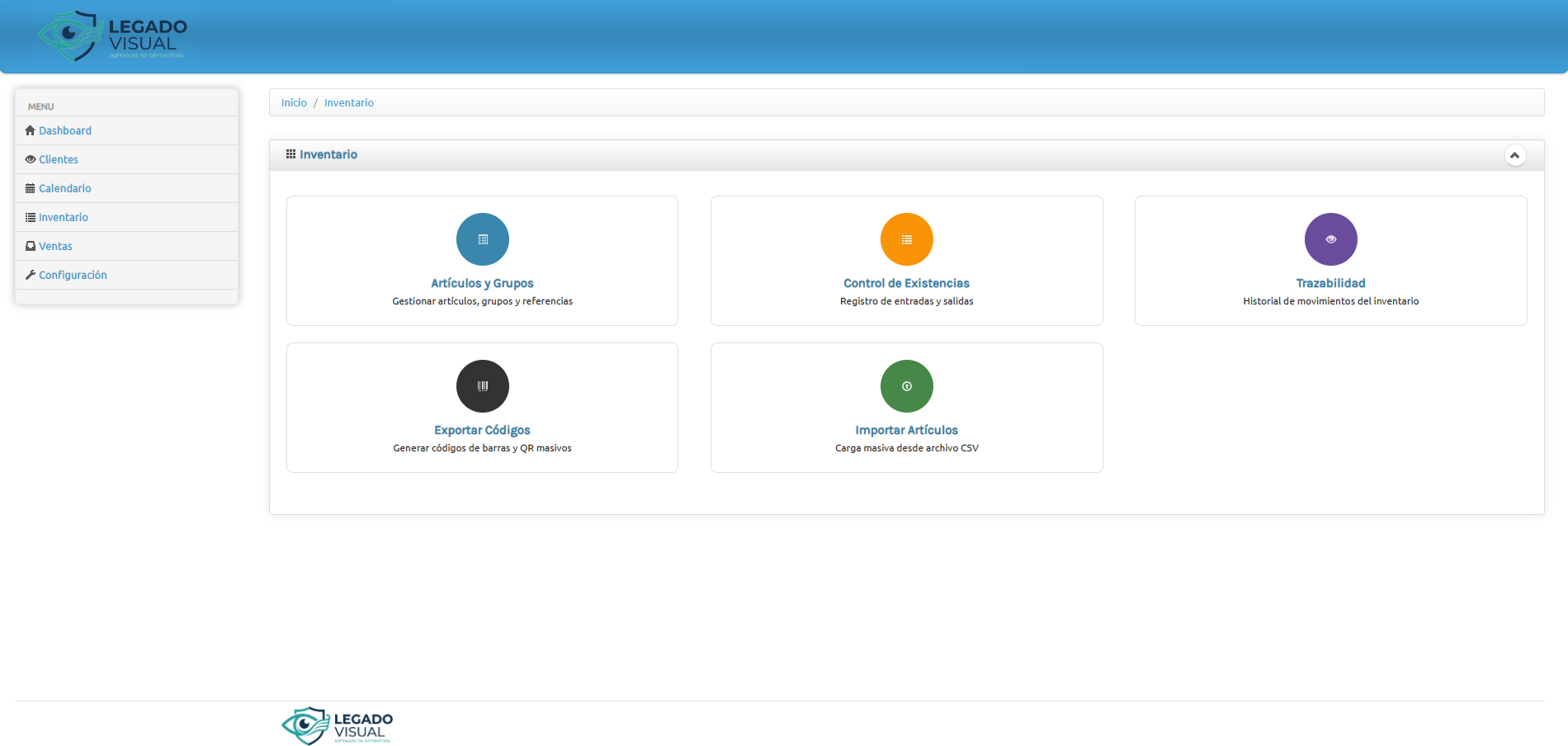This screenshot has width=1568, height=746.
Task: Click the grid icon beside Inventario title
Action: [290, 154]
